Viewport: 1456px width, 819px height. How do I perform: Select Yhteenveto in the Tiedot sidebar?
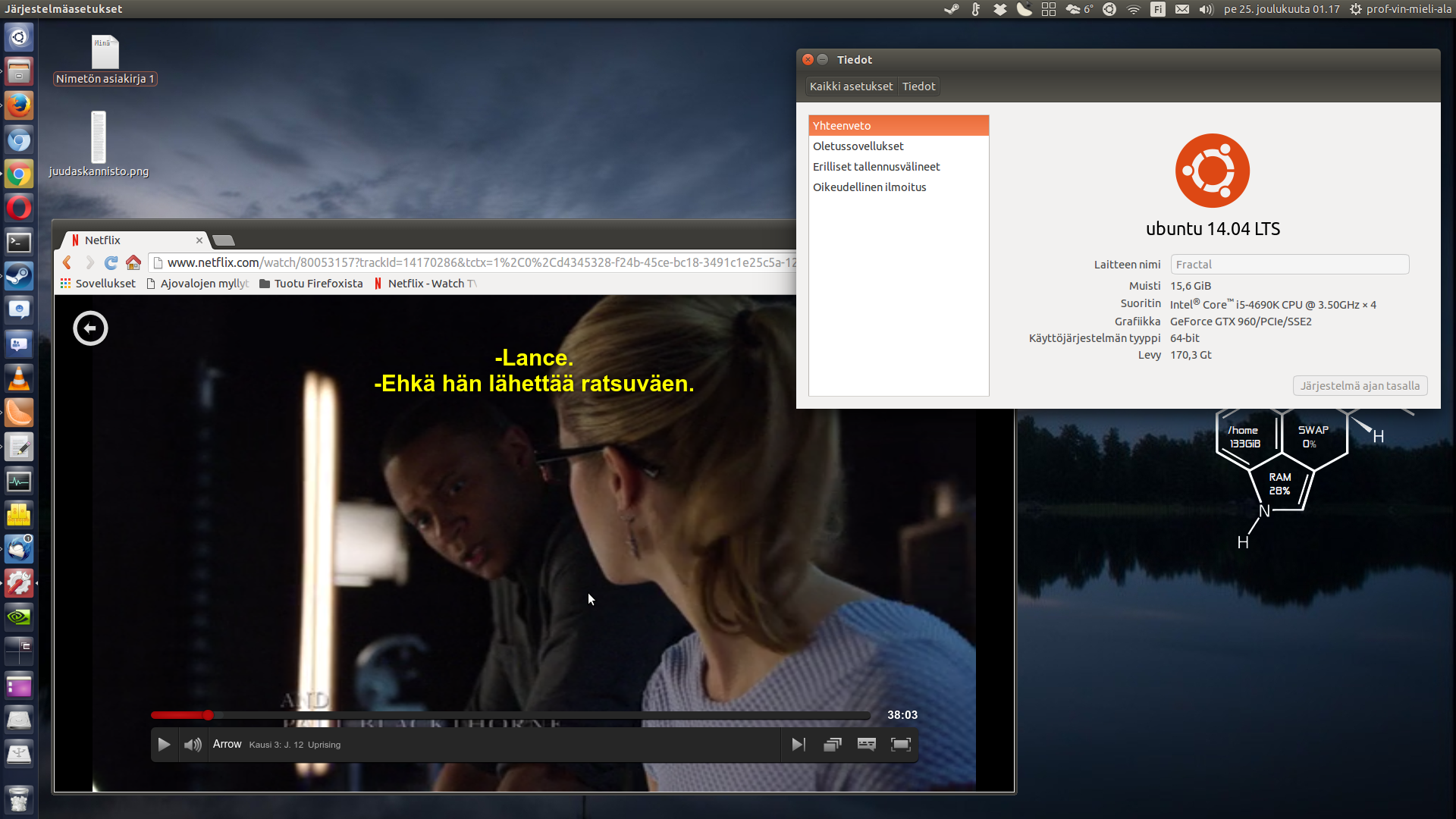coord(899,126)
